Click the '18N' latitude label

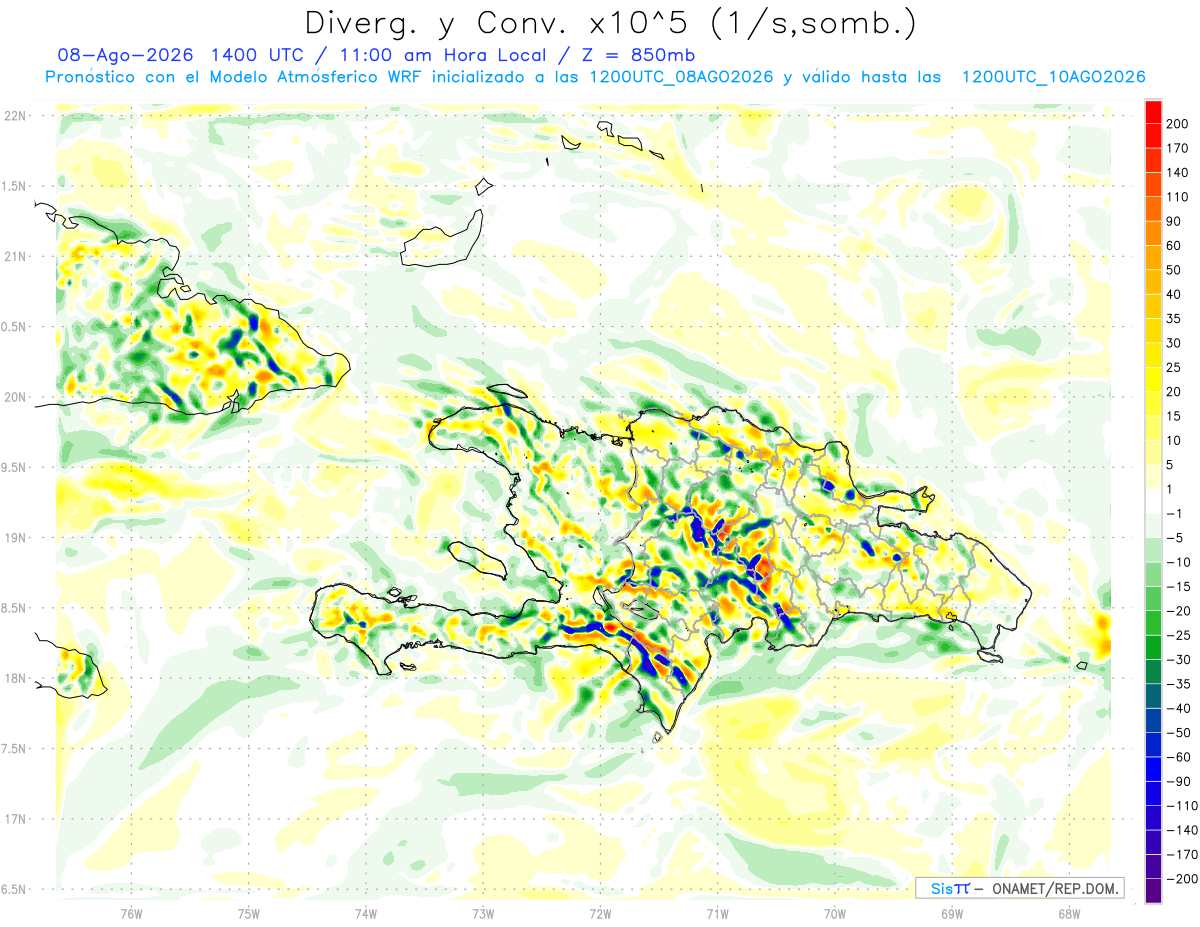tap(14, 678)
